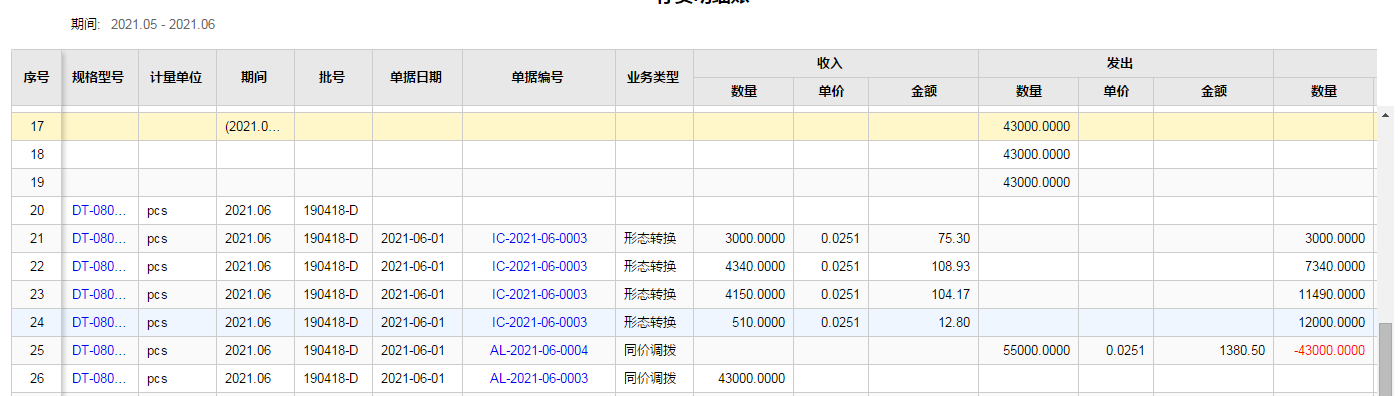Click the quantity 4340.0000

click(755, 267)
